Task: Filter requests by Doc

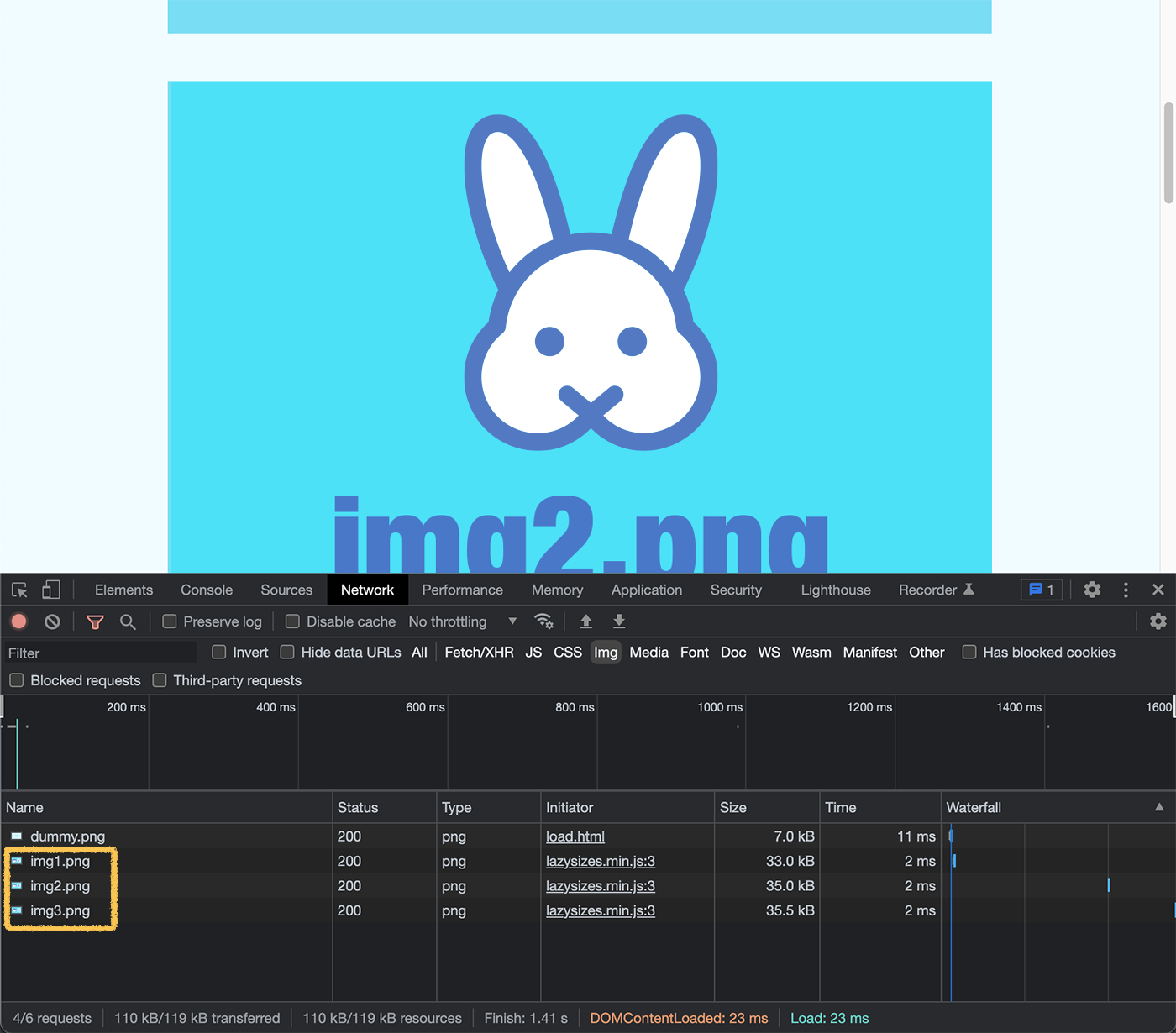Action: click(x=733, y=652)
